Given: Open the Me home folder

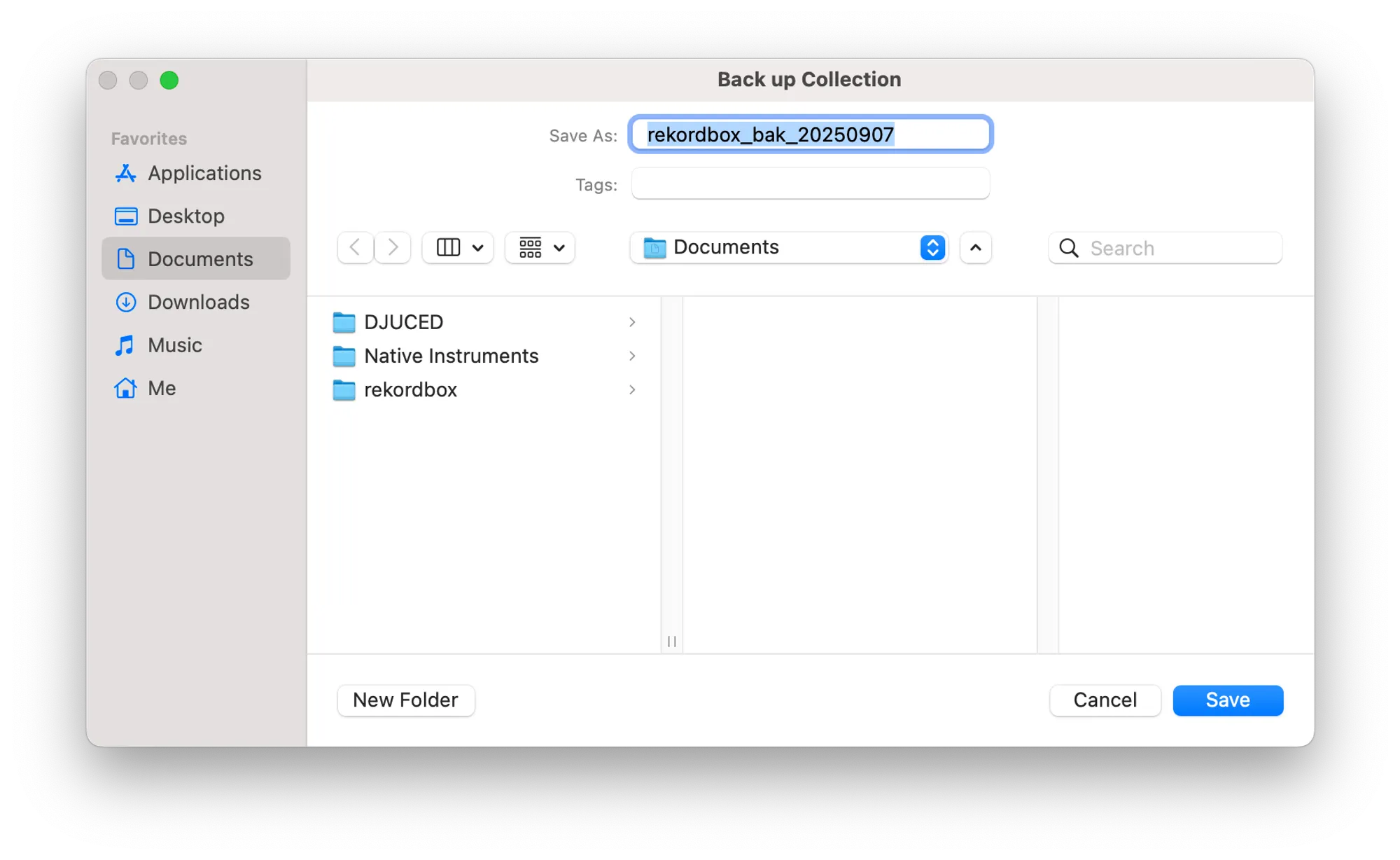Looking at the screenshot, I should point(161,388).
